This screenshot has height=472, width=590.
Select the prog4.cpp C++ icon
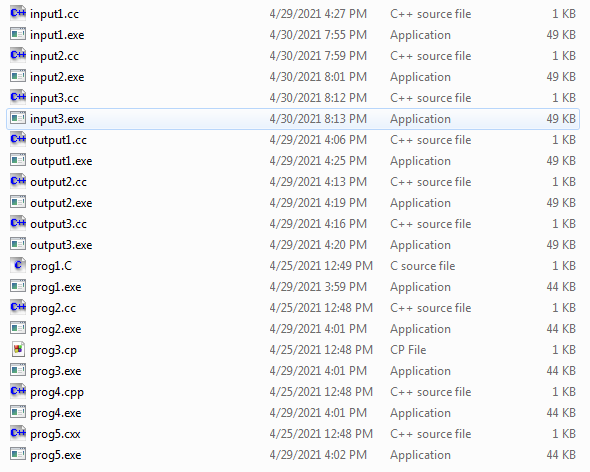(x=18, y=391)
